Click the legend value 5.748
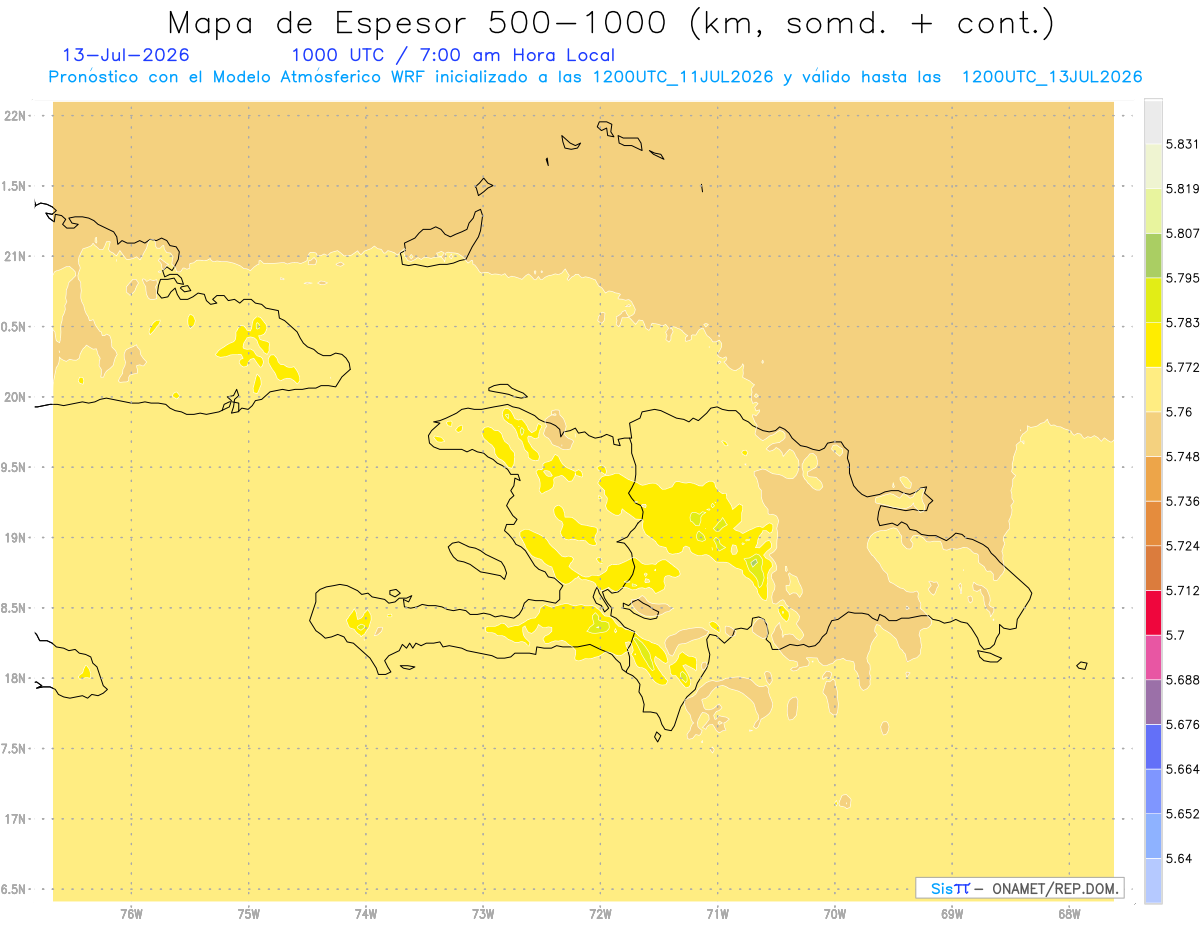 [1182, 457]
